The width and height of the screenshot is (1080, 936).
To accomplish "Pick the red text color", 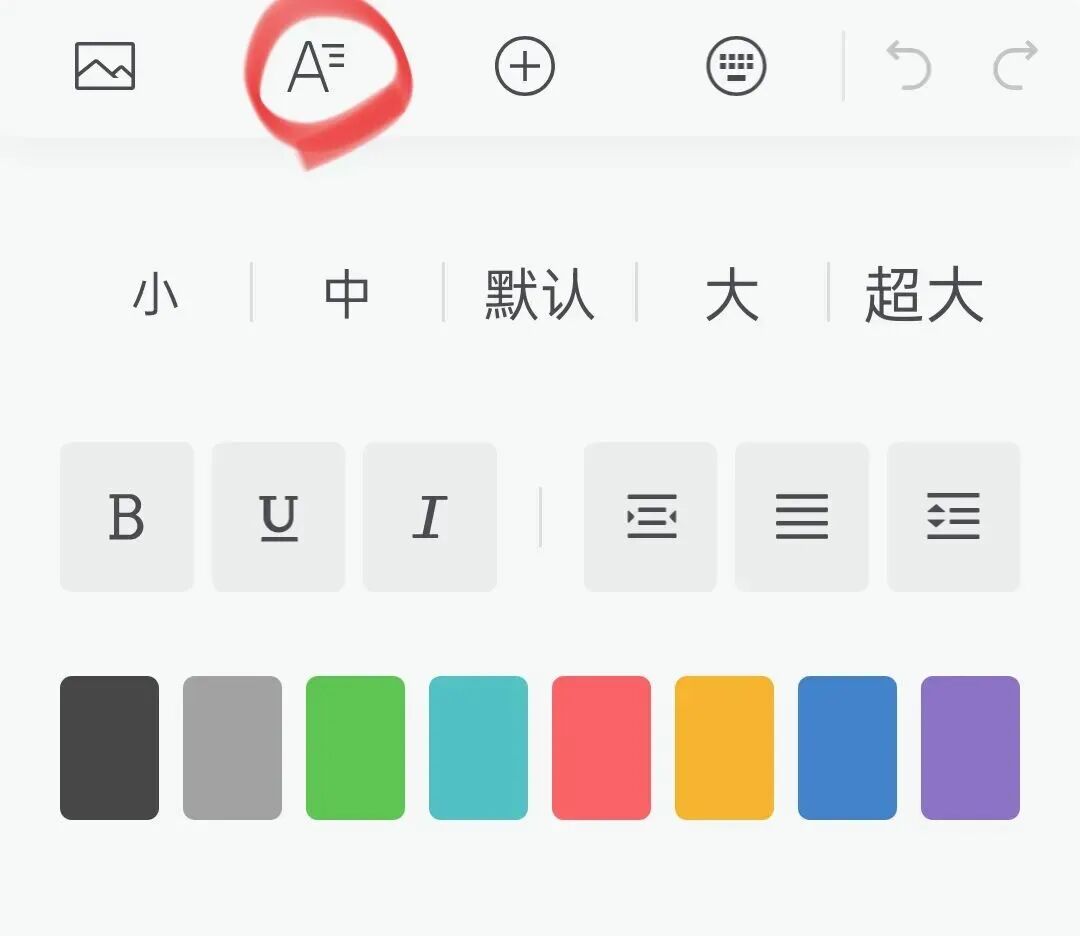I will tap(601, 748).
